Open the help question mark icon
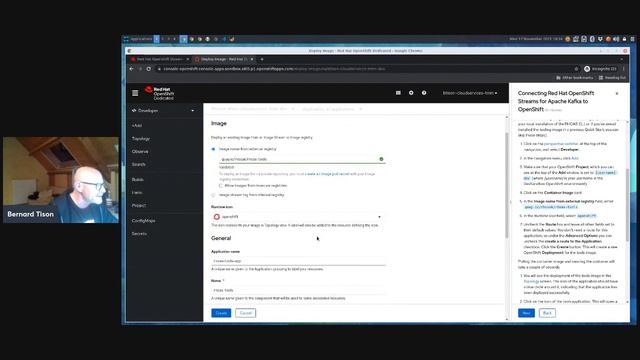 point(424,93)
